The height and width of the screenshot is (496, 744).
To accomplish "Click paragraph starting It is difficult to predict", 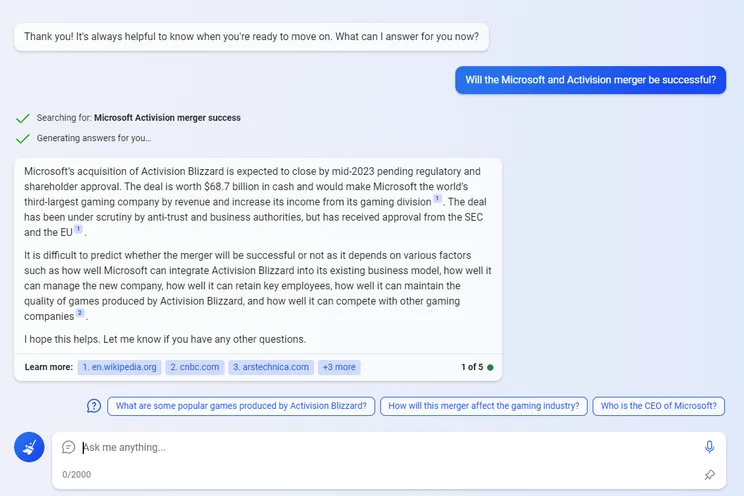I will (258, 286).
